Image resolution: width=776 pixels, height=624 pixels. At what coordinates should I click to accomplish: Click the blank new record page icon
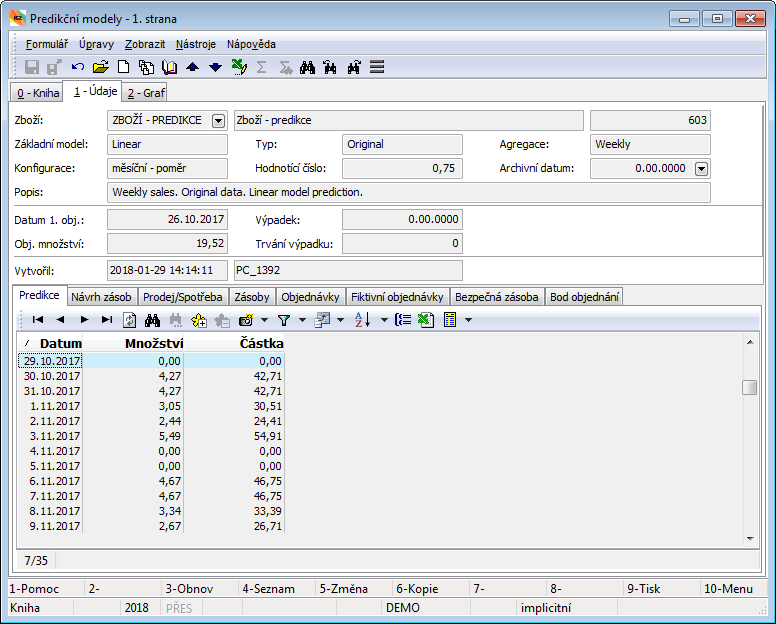coord(124,67)
